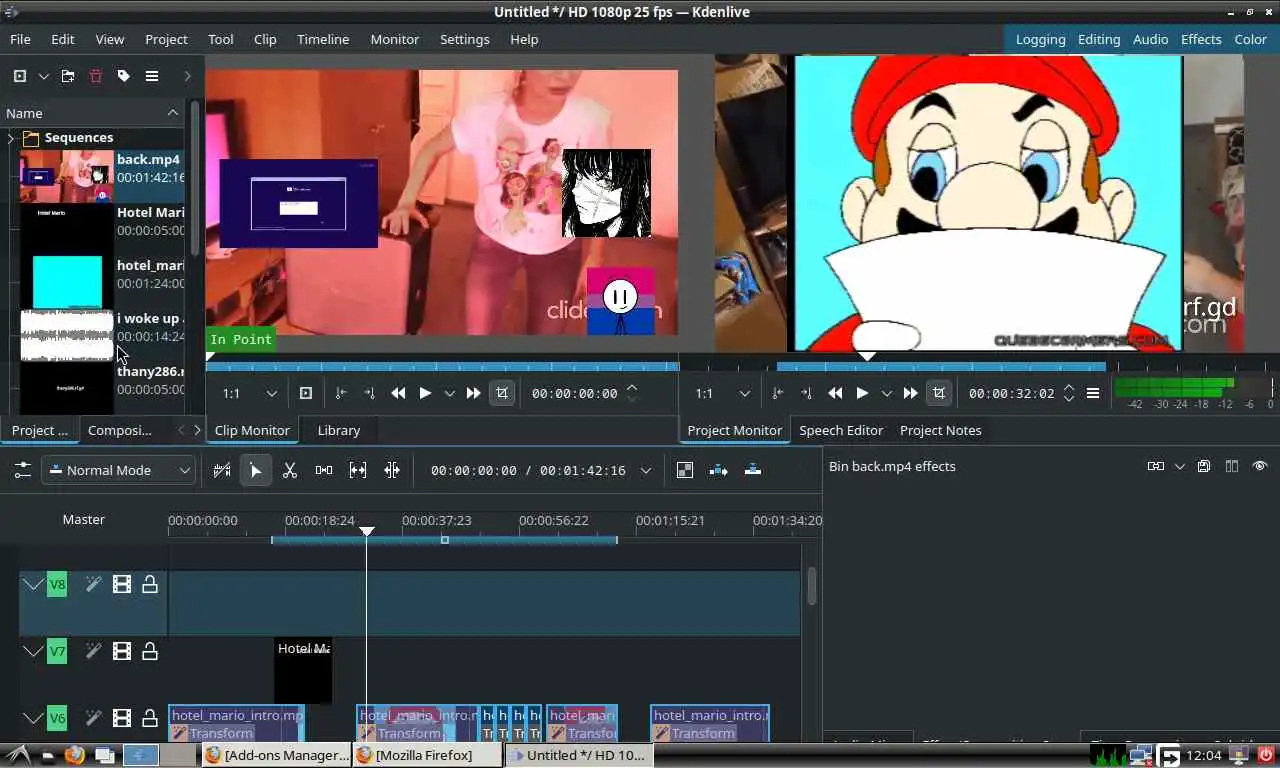Disable effects on track V6

click(x=93, y=718)
